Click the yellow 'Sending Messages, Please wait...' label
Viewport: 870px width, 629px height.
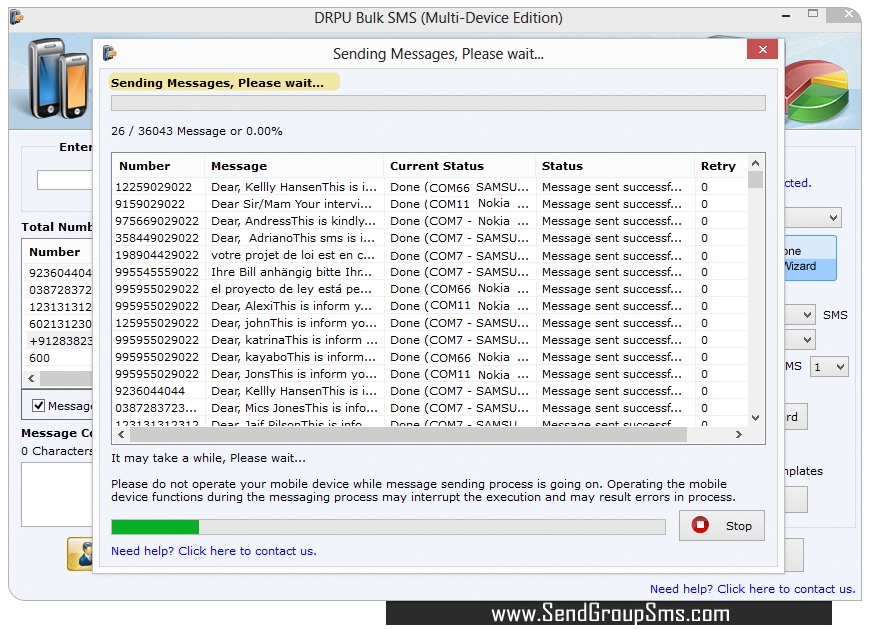click(x=224, y=83)
